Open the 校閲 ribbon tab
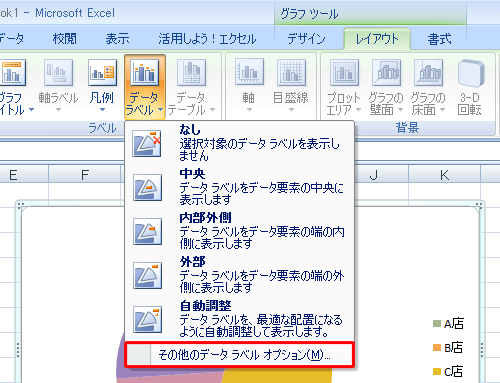The image size is (500, 383). 65,39
